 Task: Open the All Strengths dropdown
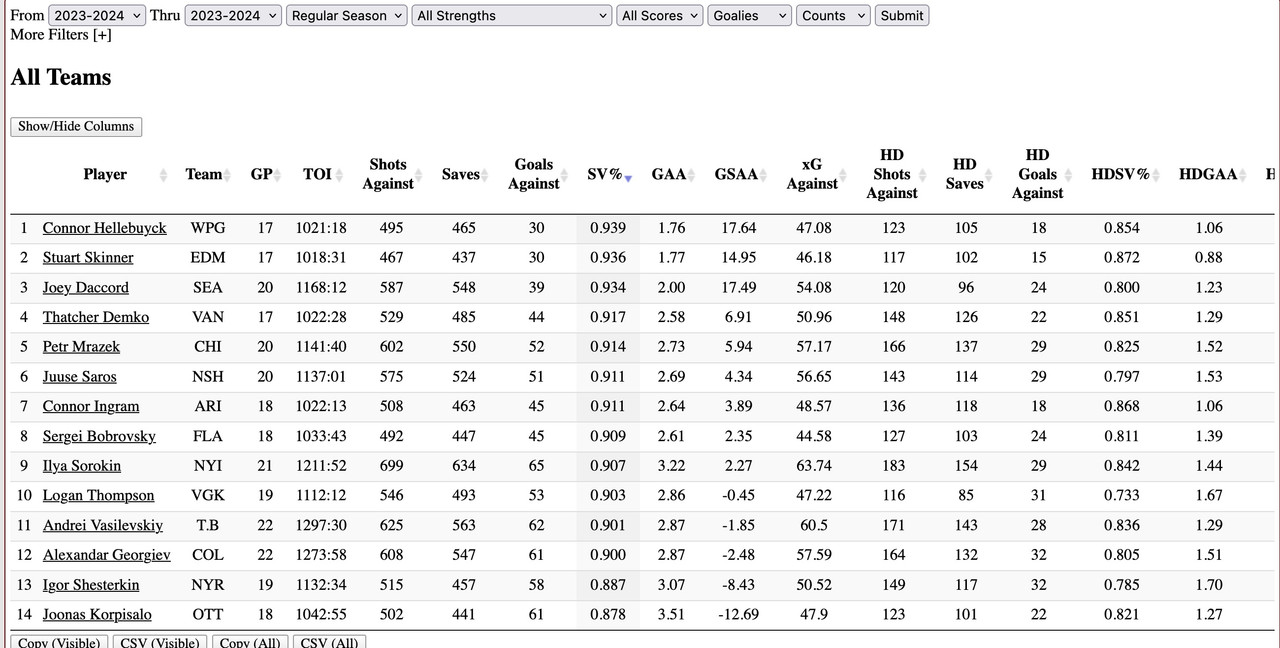(512, 15)
